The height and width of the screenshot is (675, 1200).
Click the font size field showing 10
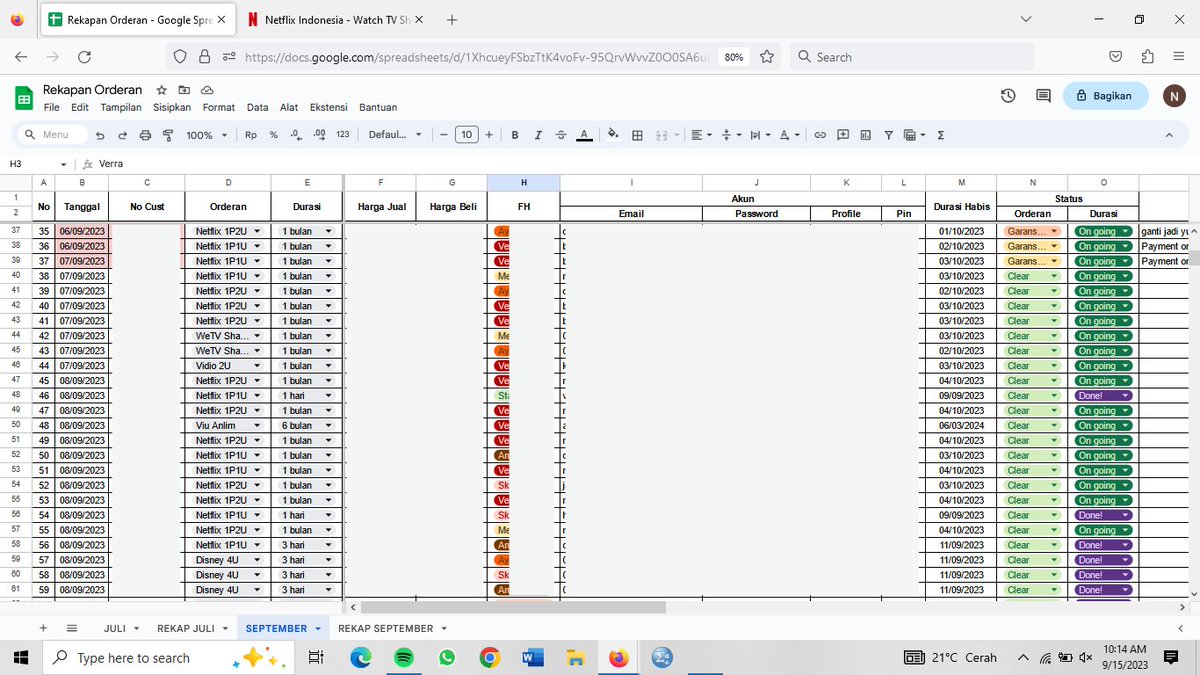pos(466,135)
